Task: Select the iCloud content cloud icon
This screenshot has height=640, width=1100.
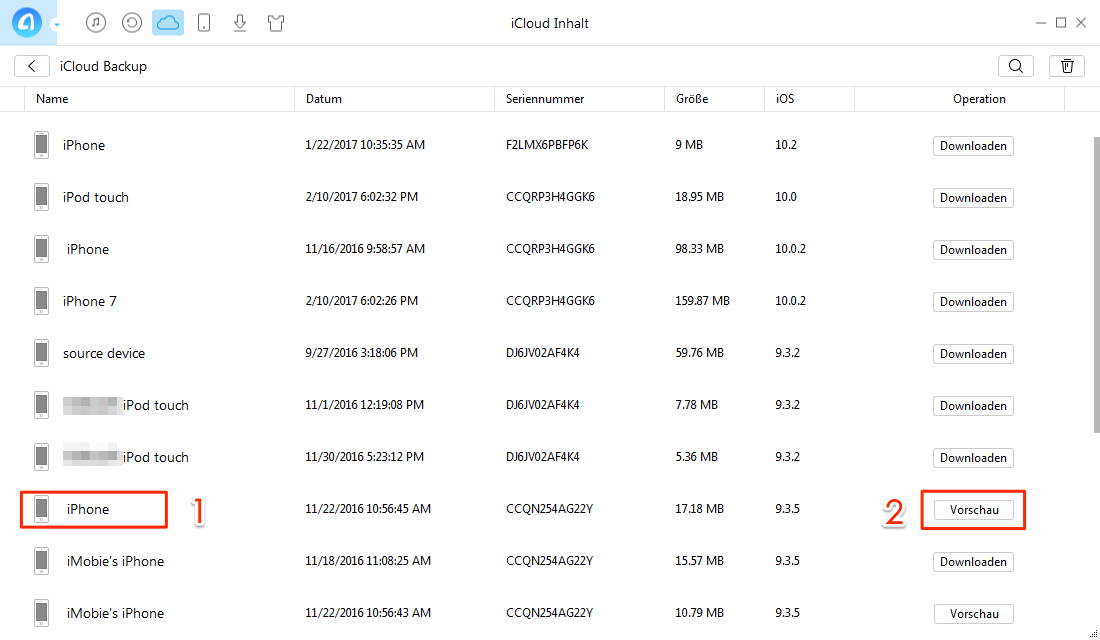Action: click(x=168, y=22)
